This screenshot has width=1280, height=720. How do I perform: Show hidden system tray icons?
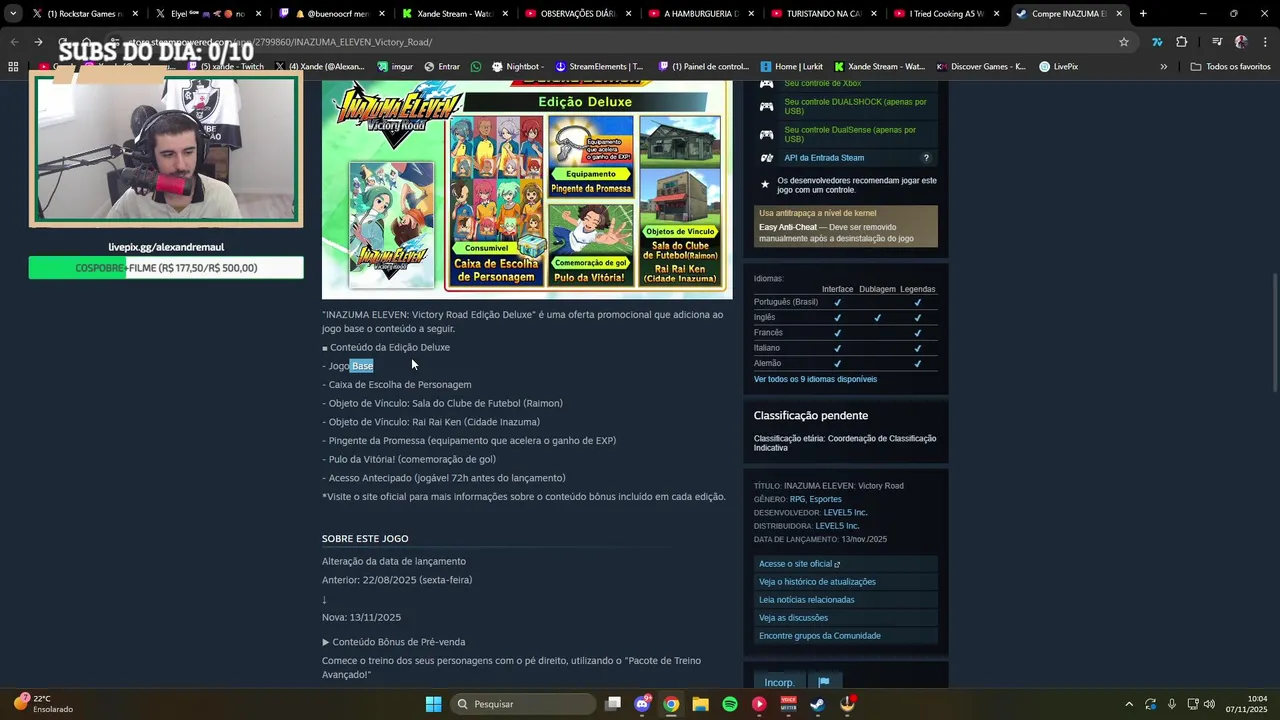click(x=1129, y=704)
